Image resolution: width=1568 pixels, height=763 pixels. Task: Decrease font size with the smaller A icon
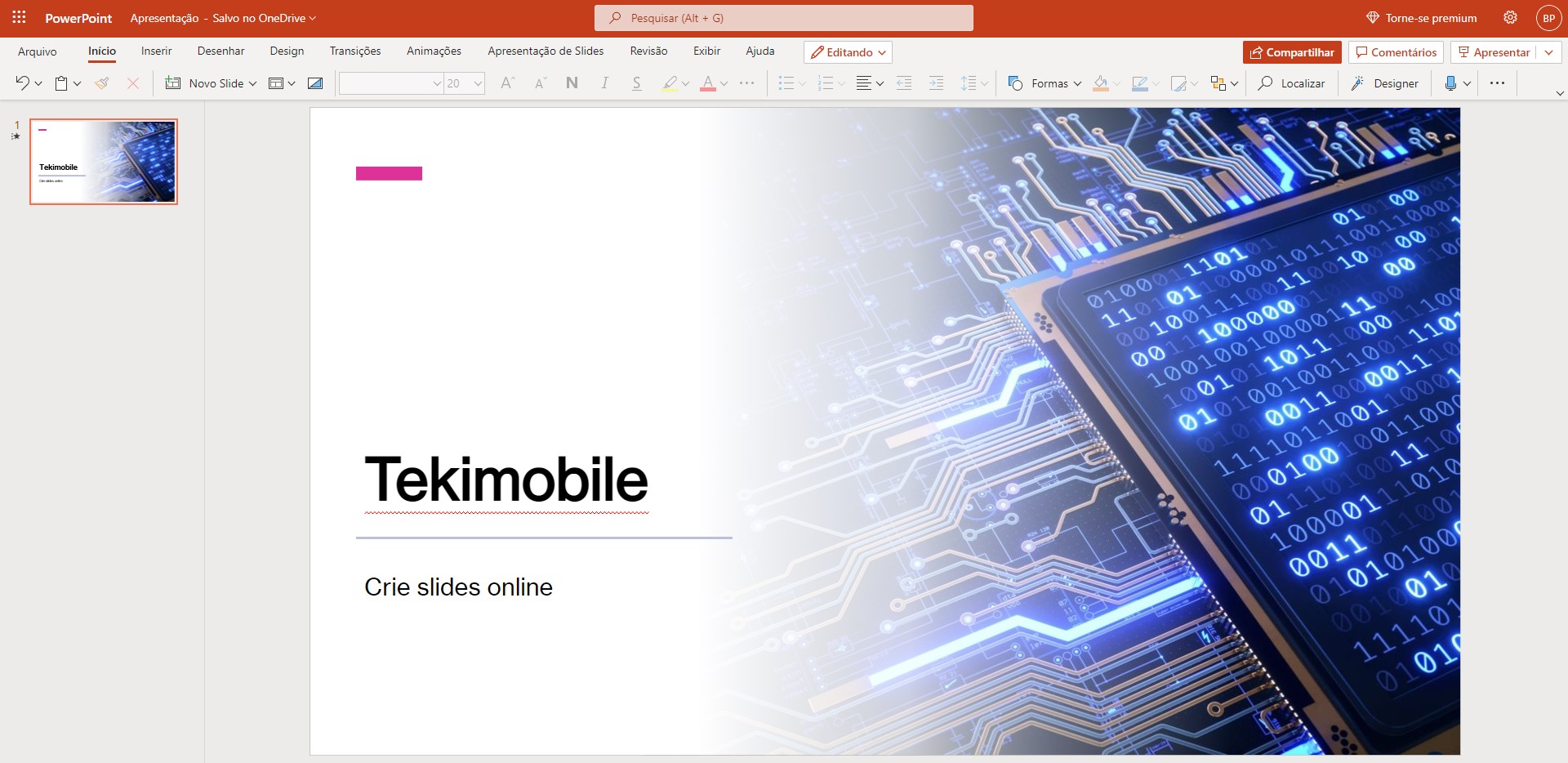(540, 83)
